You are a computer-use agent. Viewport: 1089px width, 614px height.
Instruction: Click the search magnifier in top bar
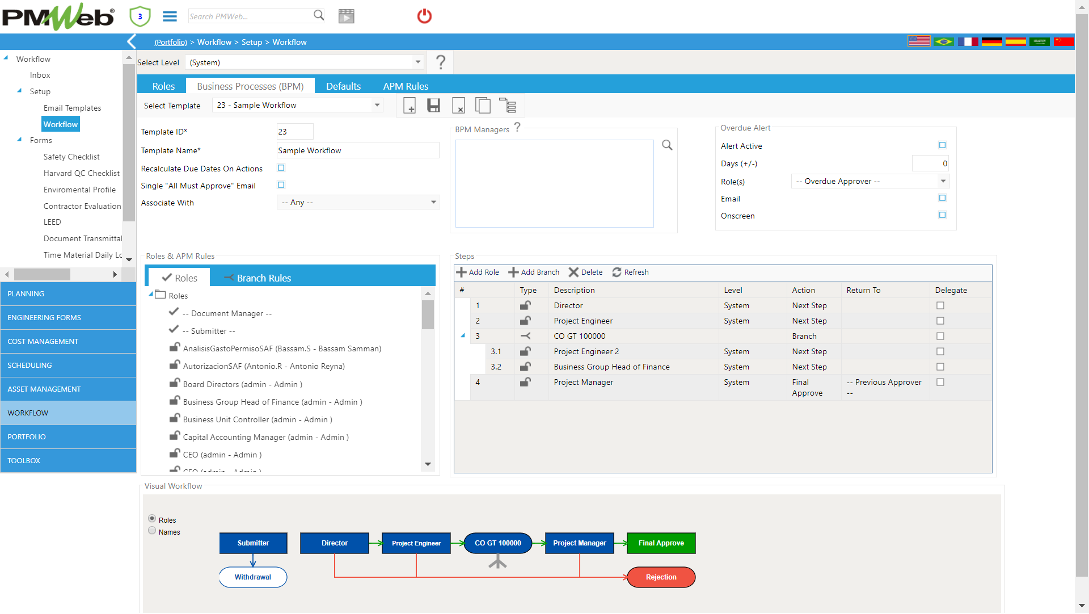[x=319, y=15]
